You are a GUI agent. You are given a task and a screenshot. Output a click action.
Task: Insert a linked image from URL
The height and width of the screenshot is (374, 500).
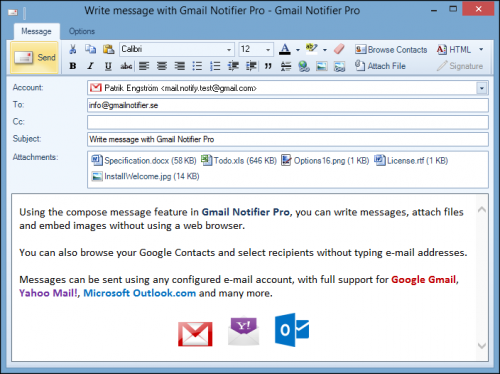339,66
